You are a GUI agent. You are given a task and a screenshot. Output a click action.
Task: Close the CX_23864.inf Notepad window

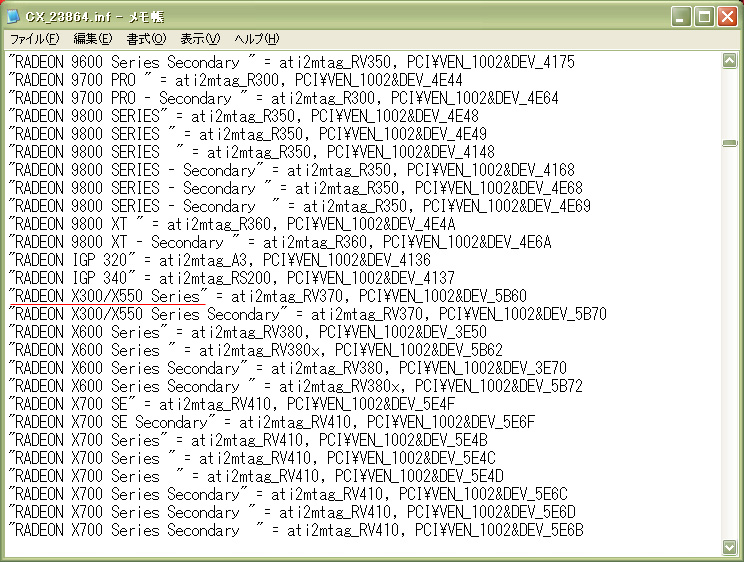[x=726, y=16]
